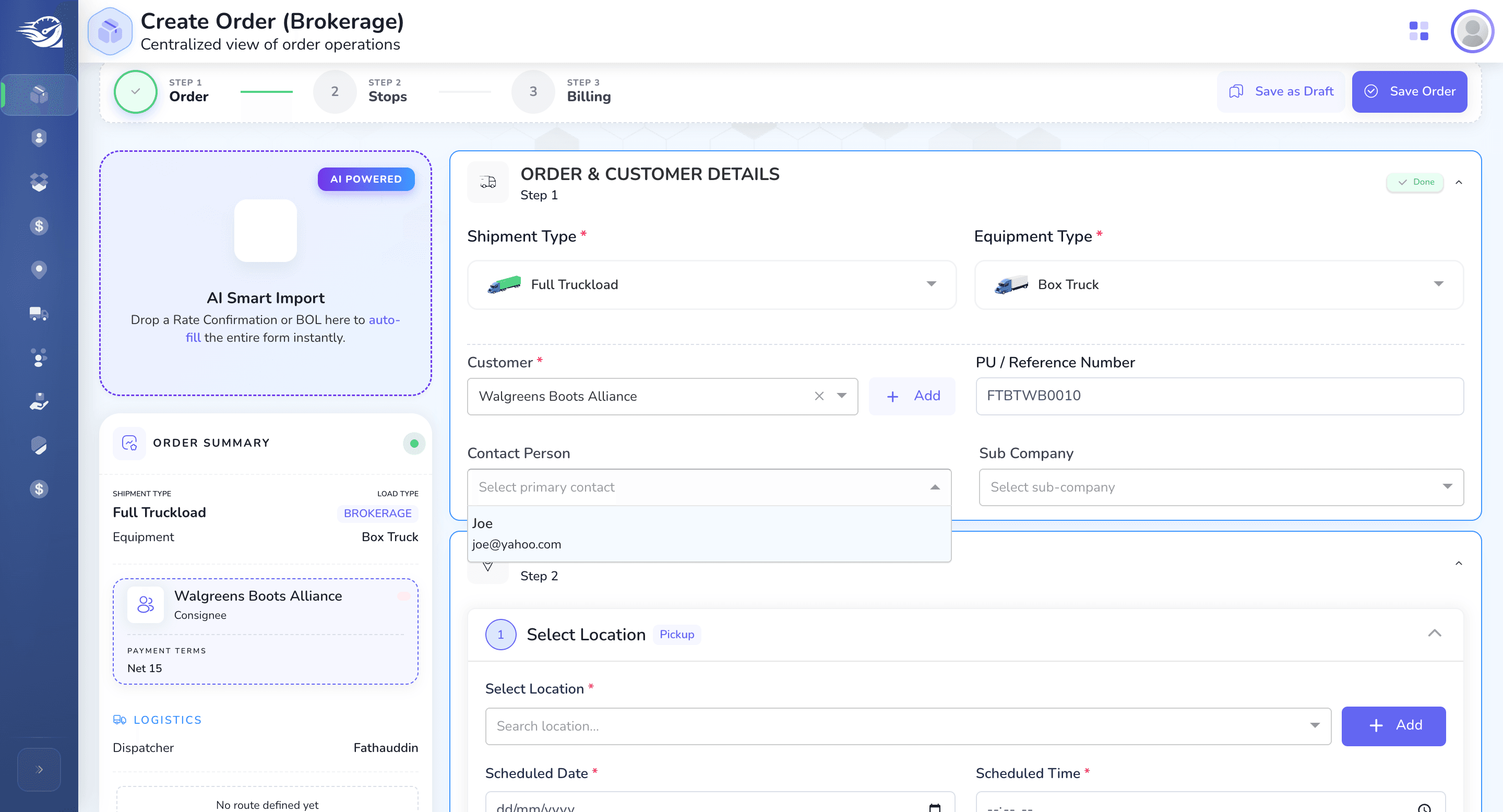
Task: Open the Sub Company dropdown
Action: [x=1221, y=487]
